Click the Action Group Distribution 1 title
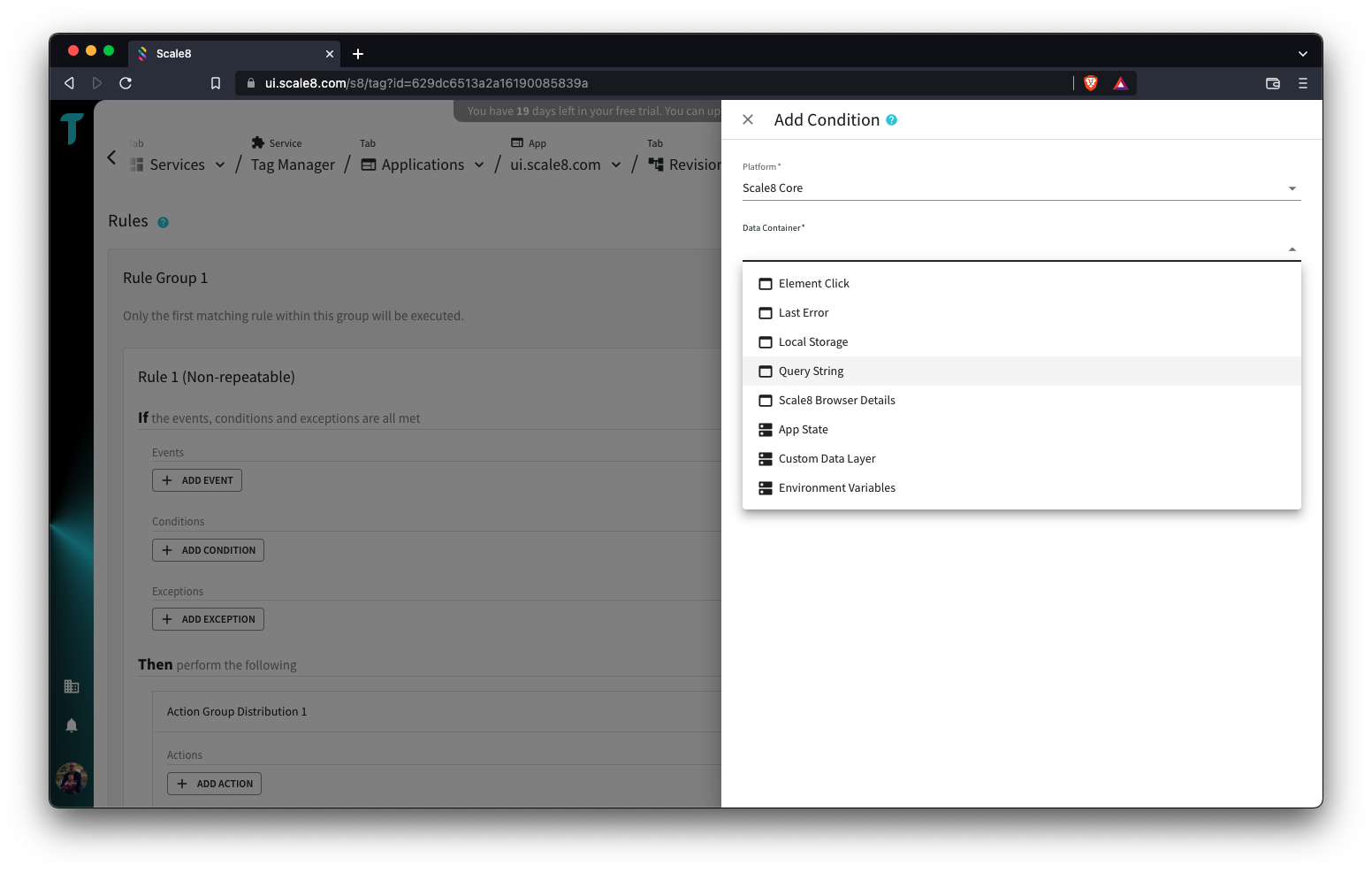The height and width of the screenshot is (873, 1372). tap(237, 711)
